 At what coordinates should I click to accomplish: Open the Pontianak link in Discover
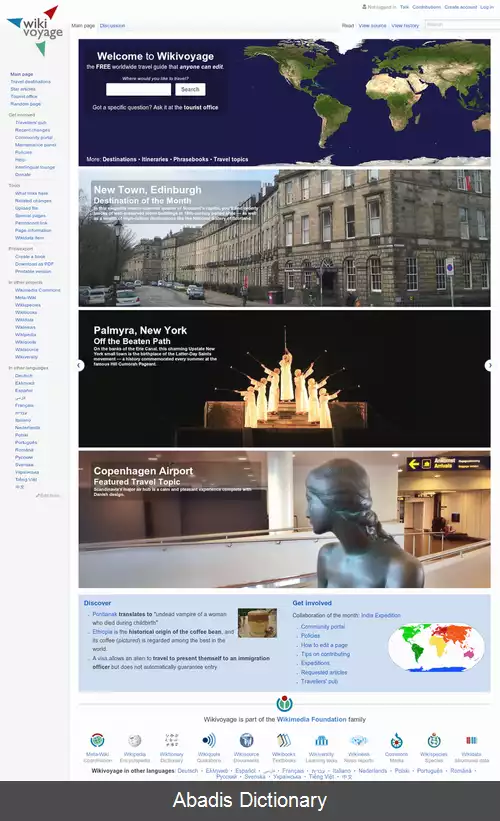coord(105,614)
